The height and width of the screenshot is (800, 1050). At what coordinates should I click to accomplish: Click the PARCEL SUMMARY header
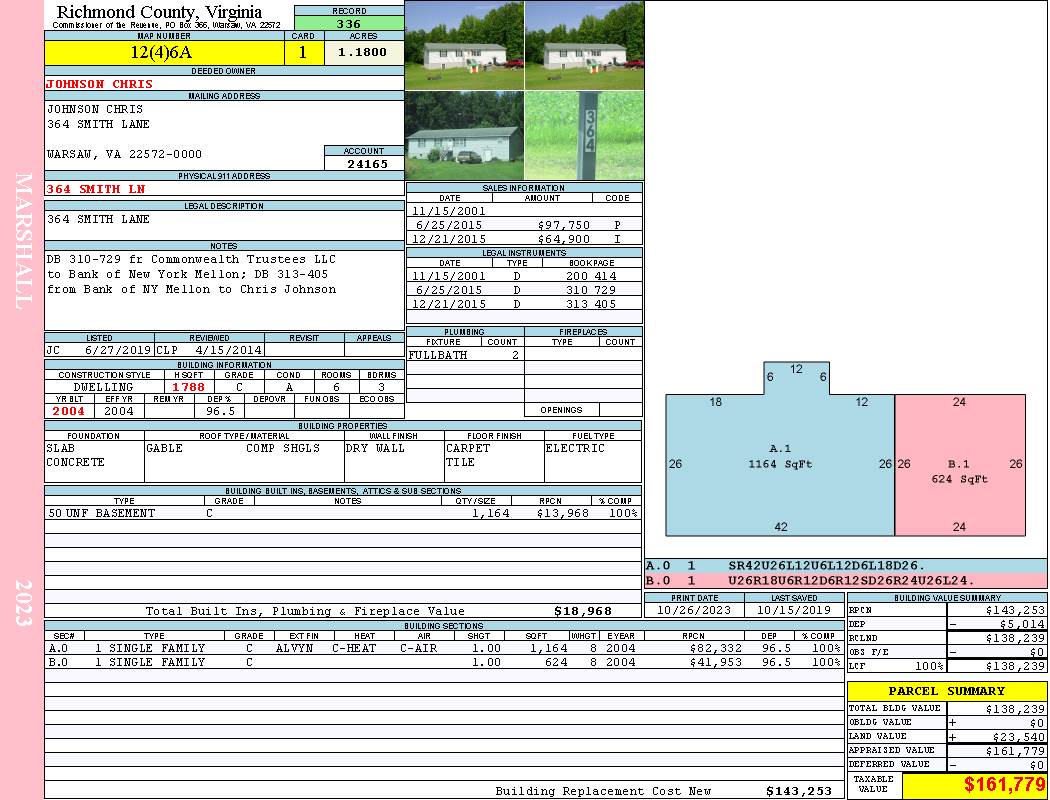pyautogui.click(x=946, y=691)
